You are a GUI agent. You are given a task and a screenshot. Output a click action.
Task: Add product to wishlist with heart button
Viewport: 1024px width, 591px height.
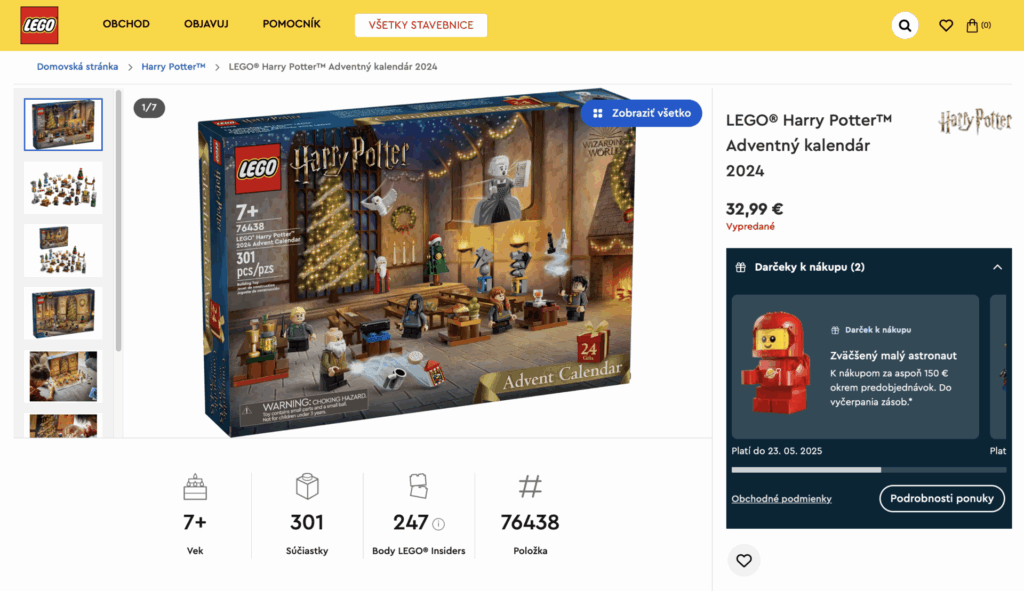point(744,560)
